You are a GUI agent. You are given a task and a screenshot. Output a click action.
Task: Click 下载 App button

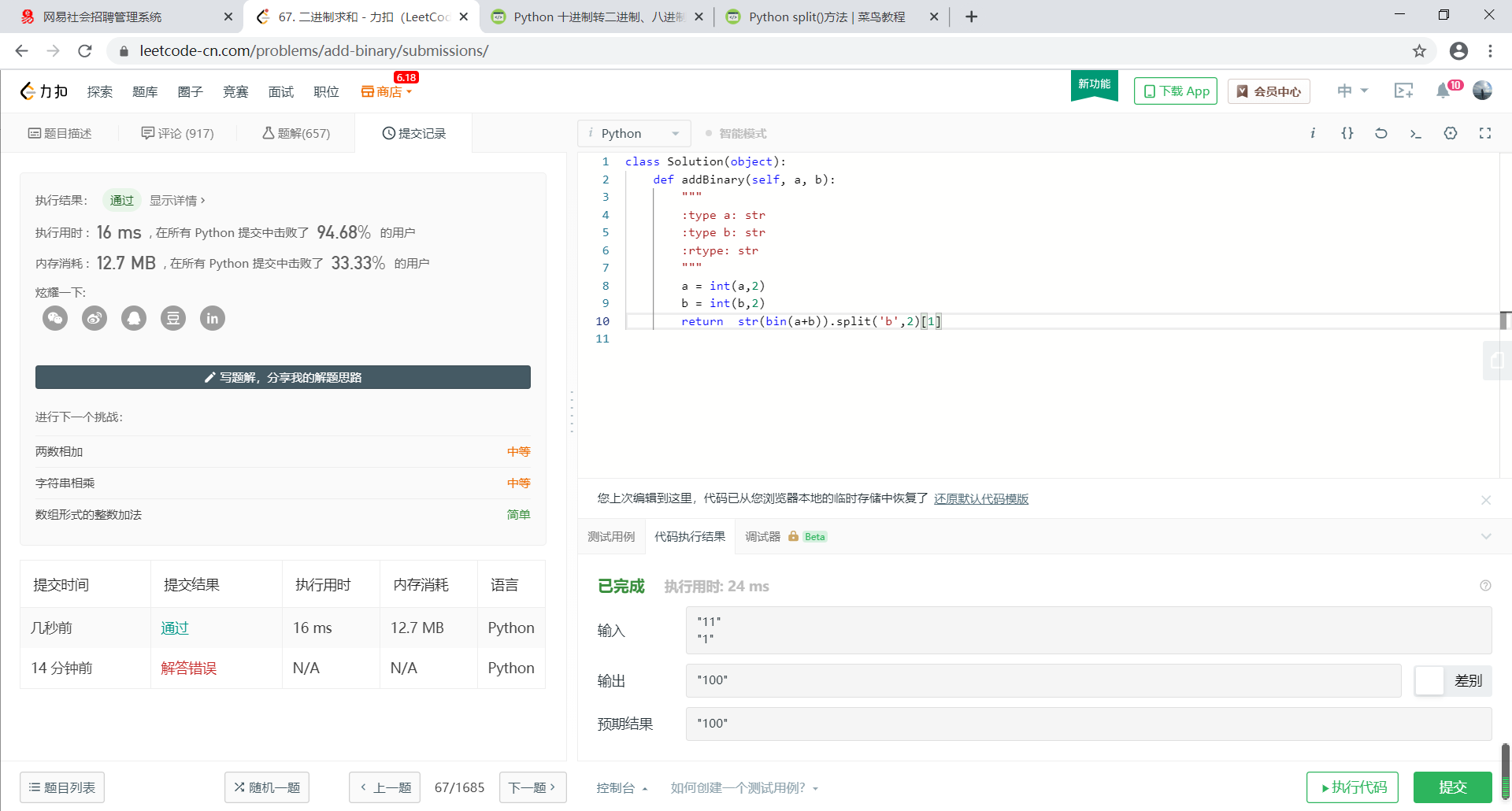(1176, 91)
